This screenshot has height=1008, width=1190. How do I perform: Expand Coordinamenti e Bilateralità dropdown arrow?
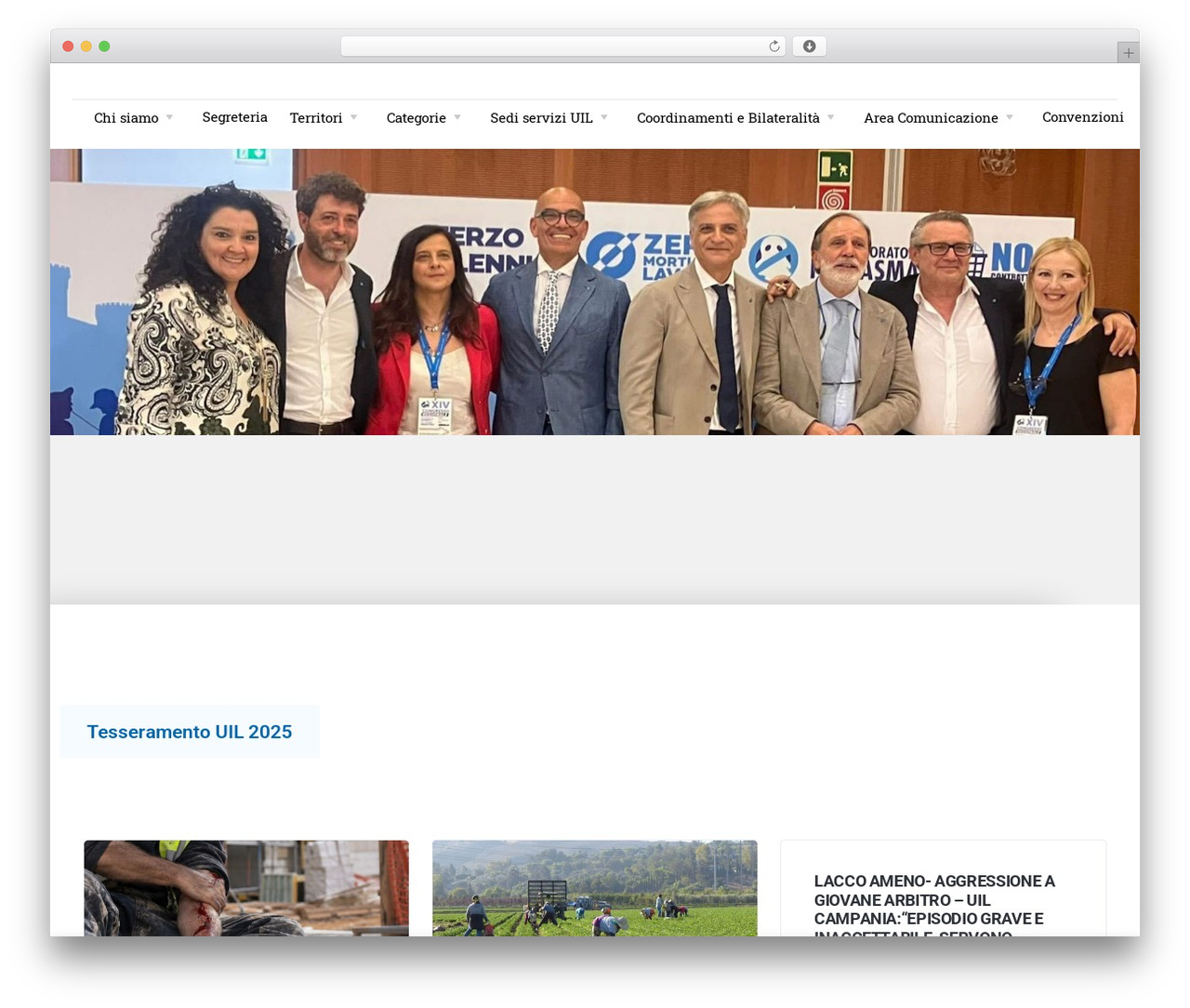click(x=831, y=117)
